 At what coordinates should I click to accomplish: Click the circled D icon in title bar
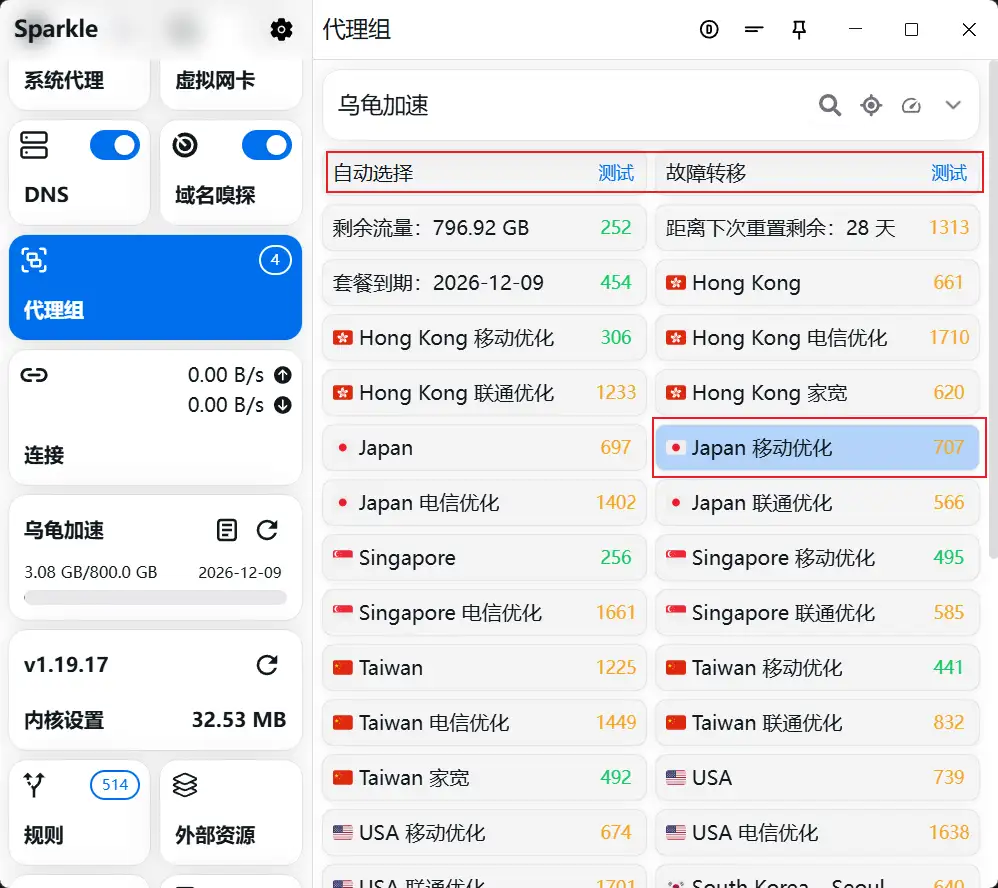coord(709,30)
